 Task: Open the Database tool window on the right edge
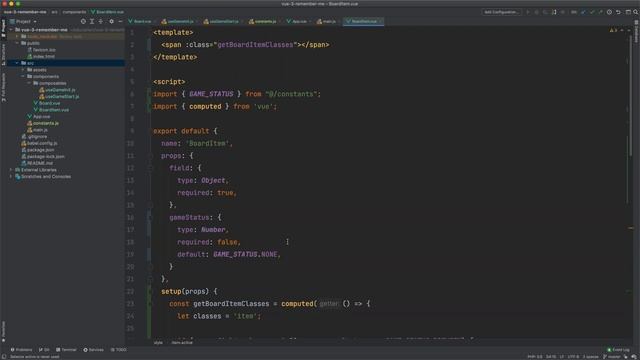pos(636,31)
